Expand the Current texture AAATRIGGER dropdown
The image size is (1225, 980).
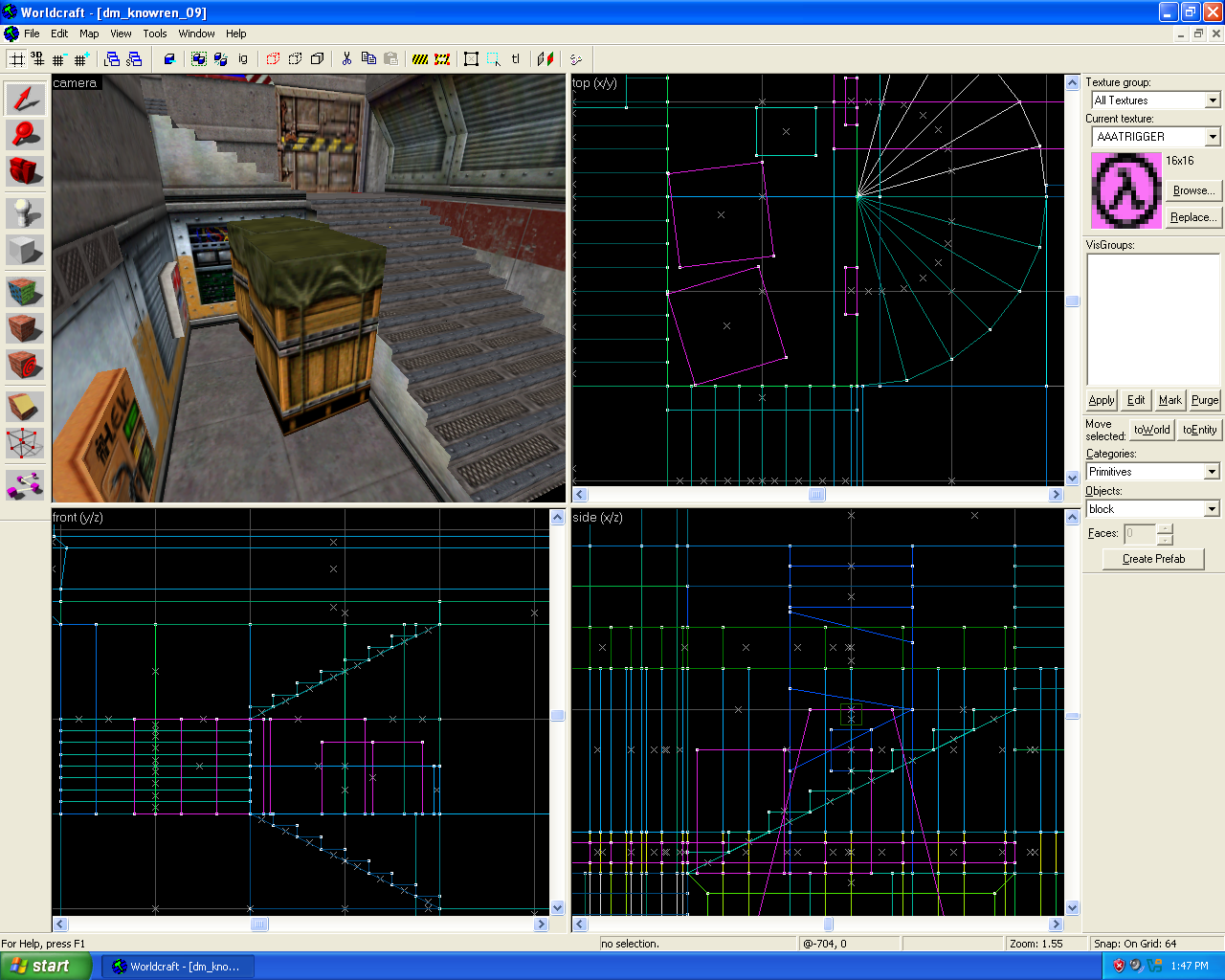[x=1213, y=137]
